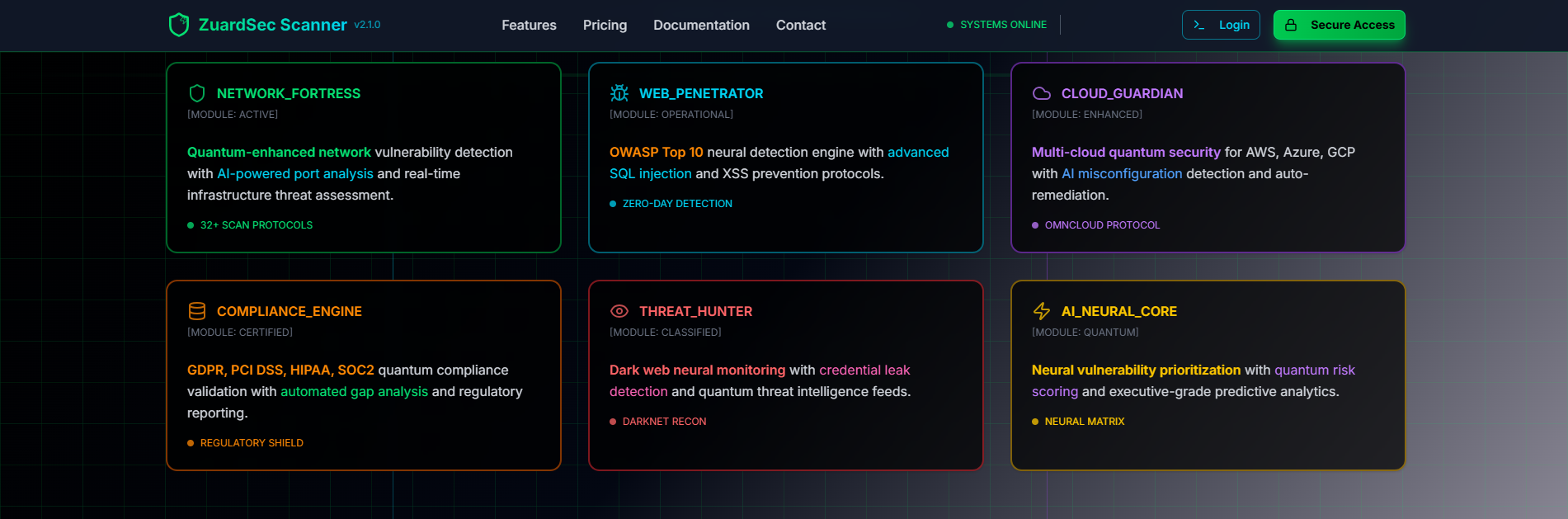Click the orange dot before REGULATORY SHIELD
Screen dimensions: 1568x519
pos(191,443)
